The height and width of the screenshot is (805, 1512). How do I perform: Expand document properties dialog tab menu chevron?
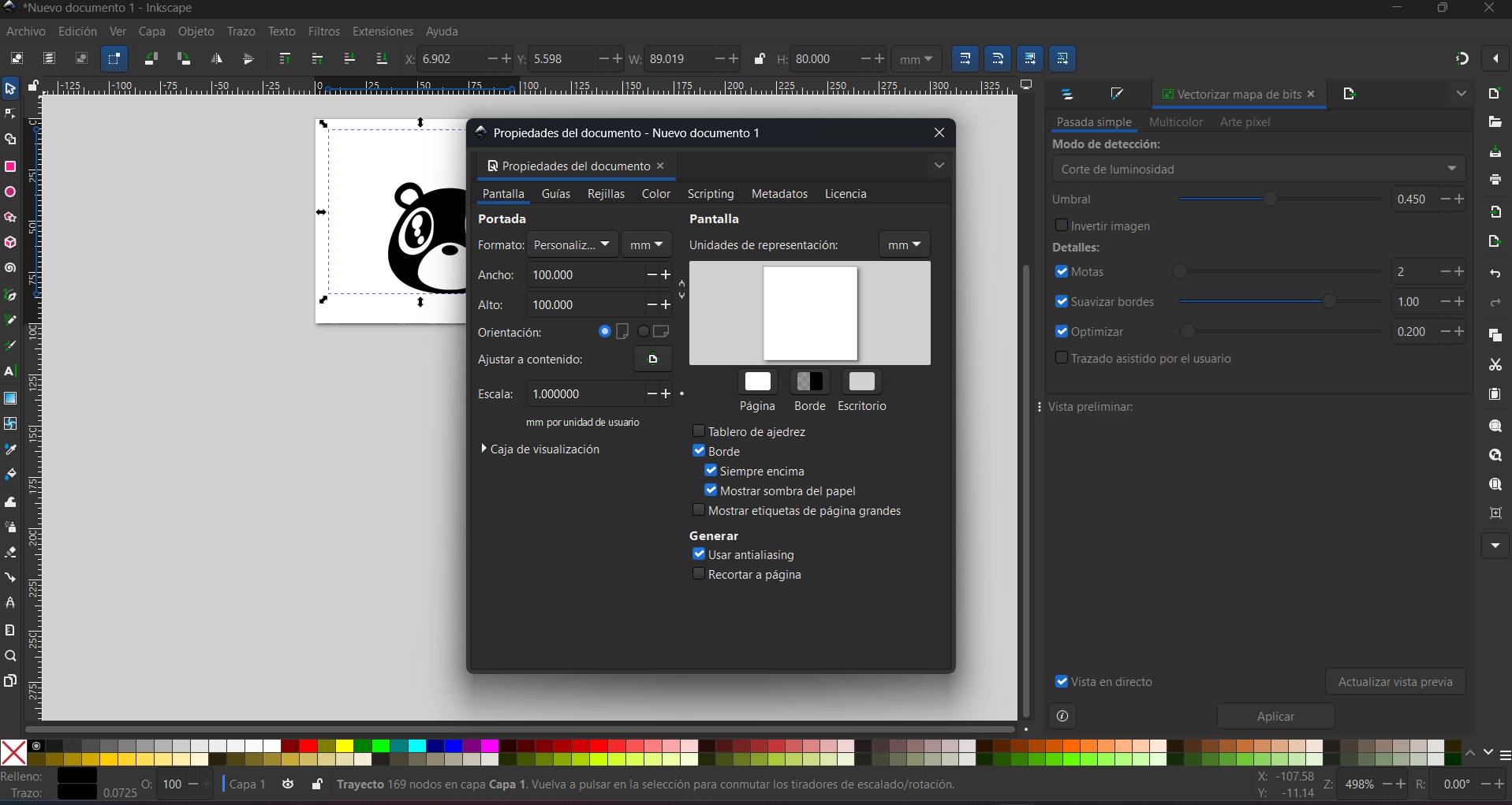pyautogui.click(x=939, y=166)
